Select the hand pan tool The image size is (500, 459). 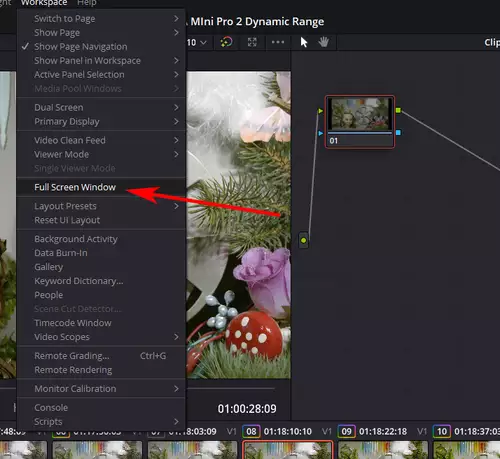[x=323, y=42]
